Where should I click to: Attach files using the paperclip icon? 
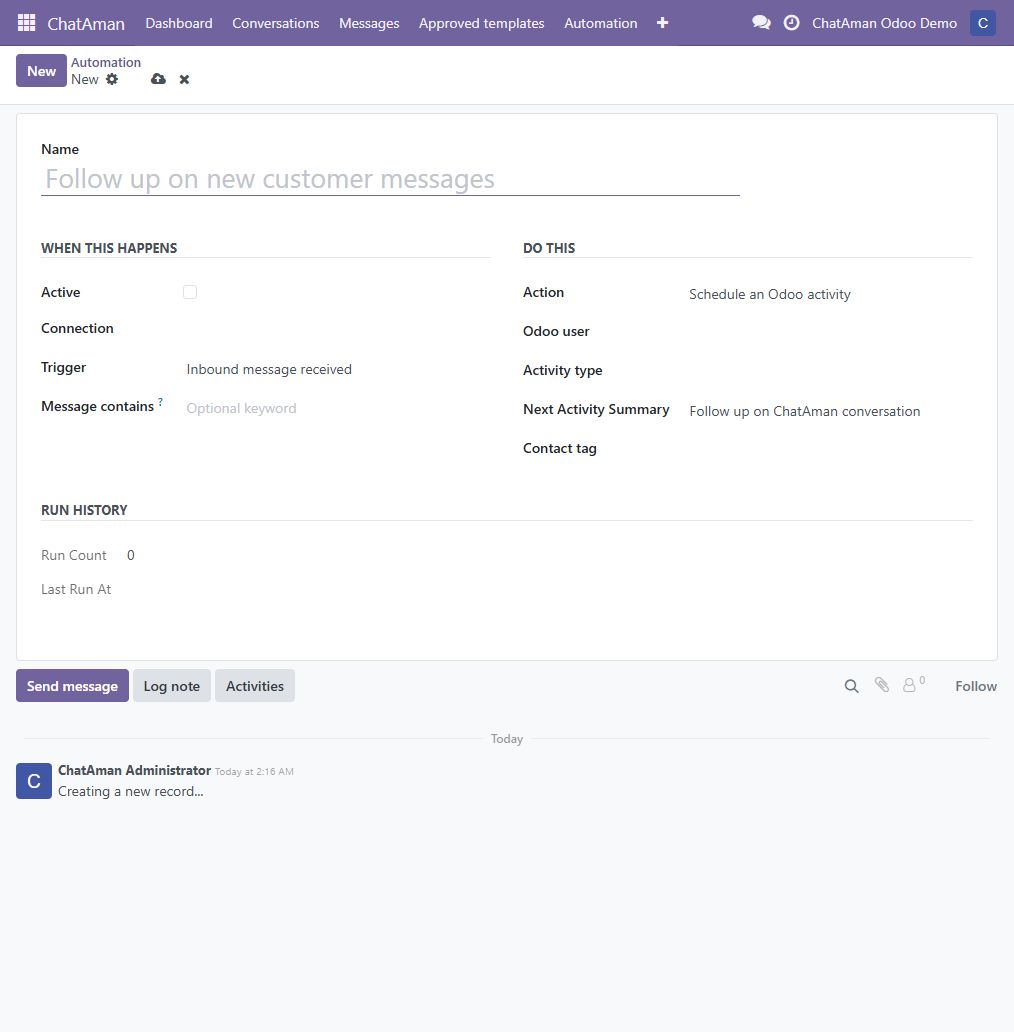[x=882, y=685]
